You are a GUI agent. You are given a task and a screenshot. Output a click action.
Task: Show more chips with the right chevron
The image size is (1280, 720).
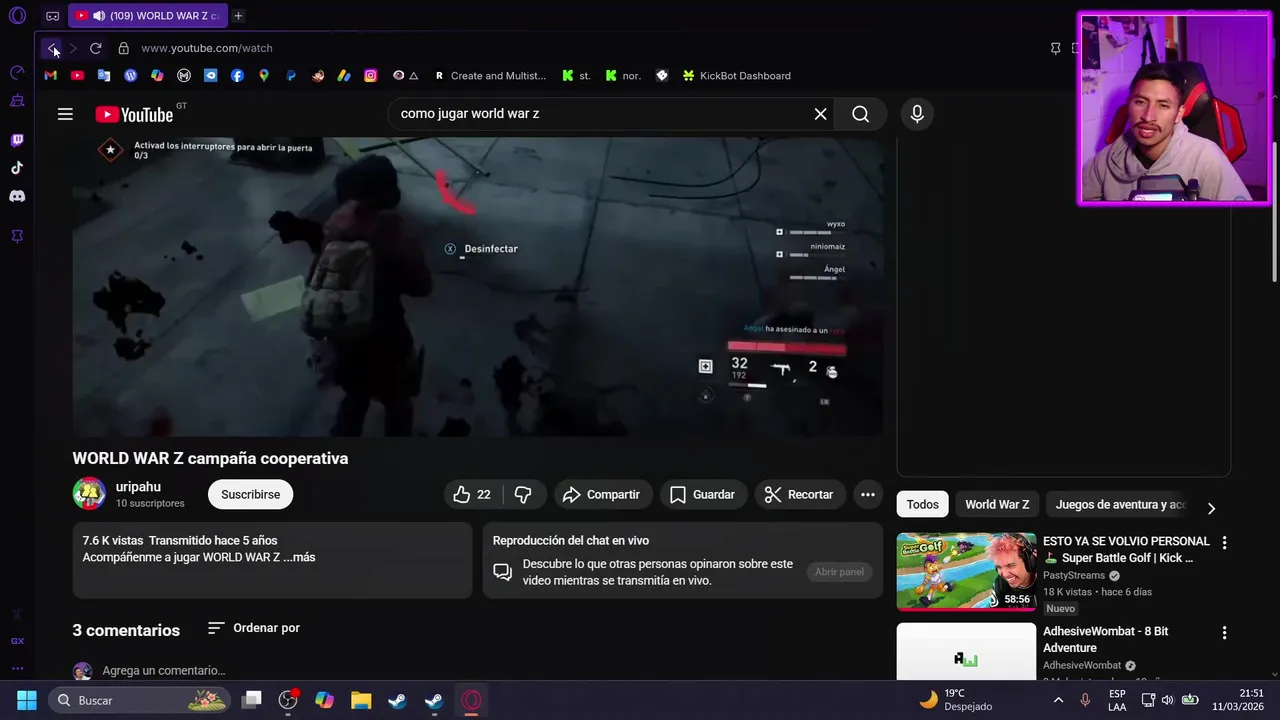(1211, 508)
